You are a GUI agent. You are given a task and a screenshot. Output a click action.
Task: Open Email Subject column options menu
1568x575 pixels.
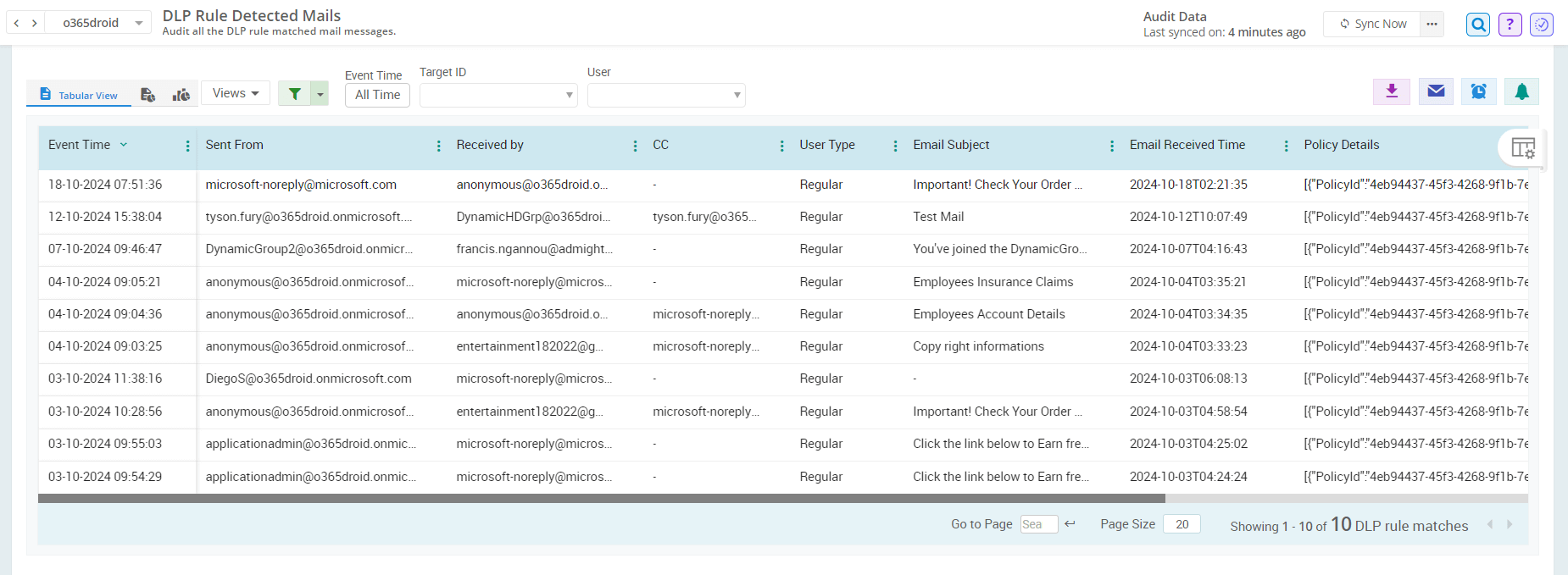click(1111, 146)
